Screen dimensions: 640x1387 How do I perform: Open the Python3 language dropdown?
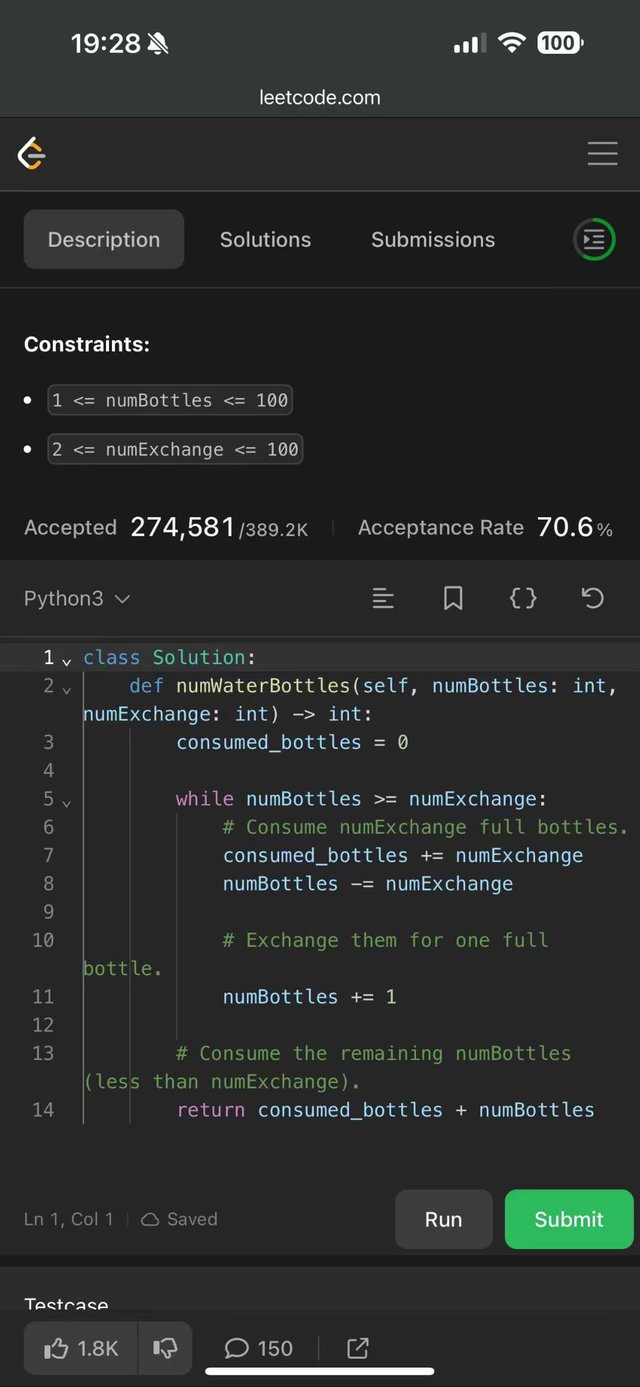[x=77, y=598]
